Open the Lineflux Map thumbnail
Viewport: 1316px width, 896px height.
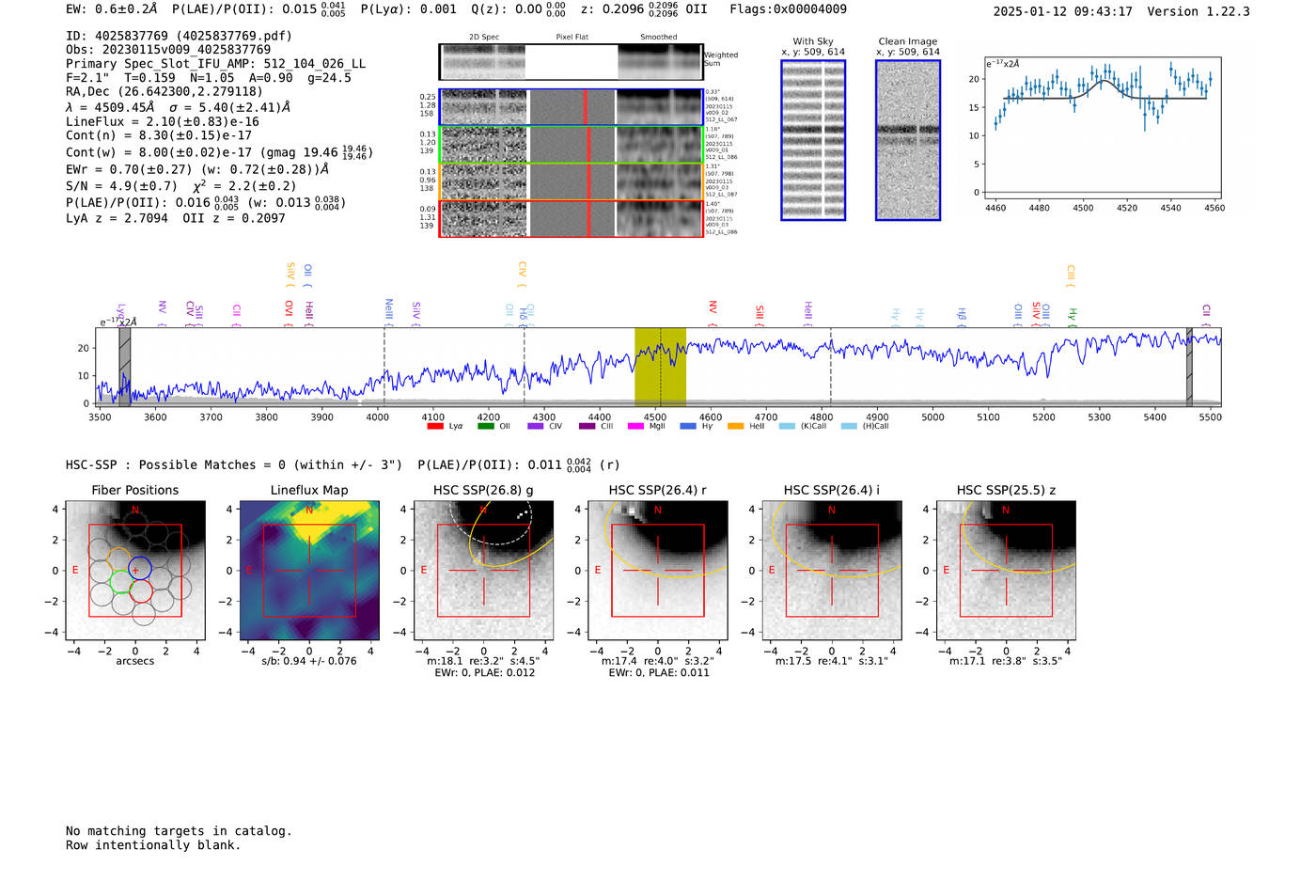309,571
